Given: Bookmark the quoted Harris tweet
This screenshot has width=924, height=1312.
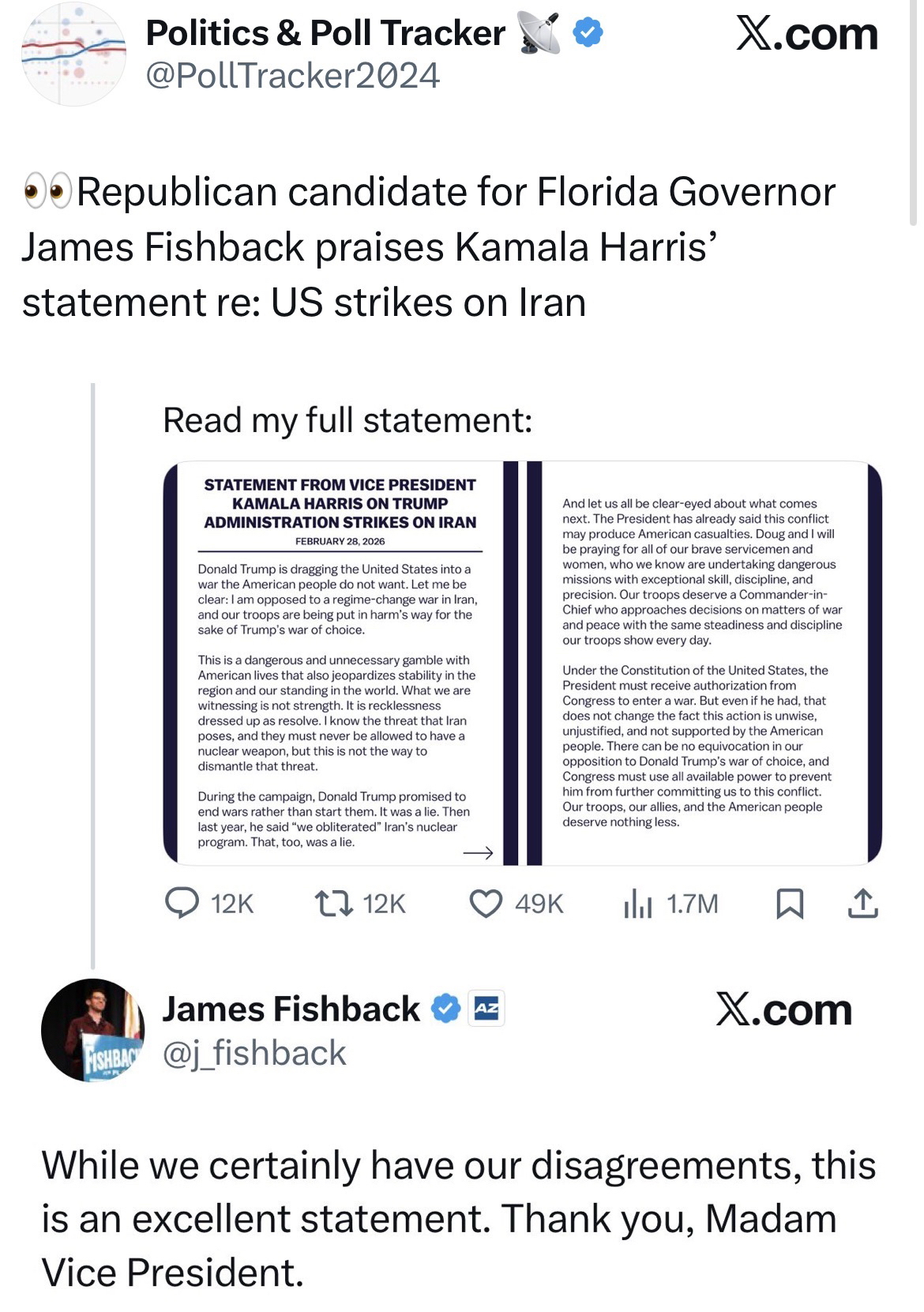Looking at the screenshot, I should (x=790, y=904).
